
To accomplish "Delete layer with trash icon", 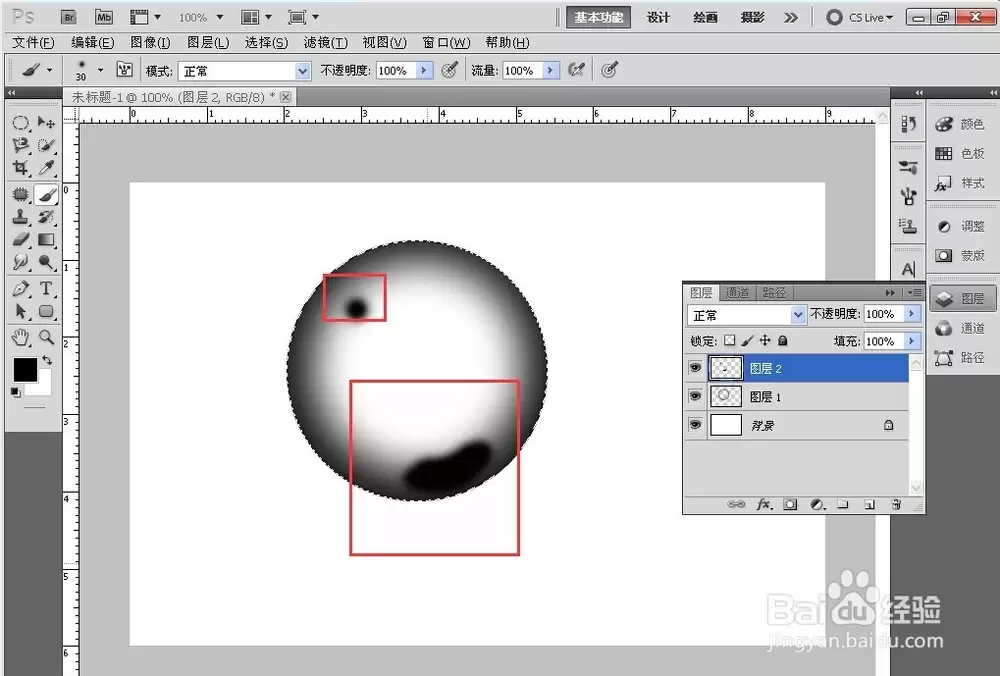I will 896,504.
